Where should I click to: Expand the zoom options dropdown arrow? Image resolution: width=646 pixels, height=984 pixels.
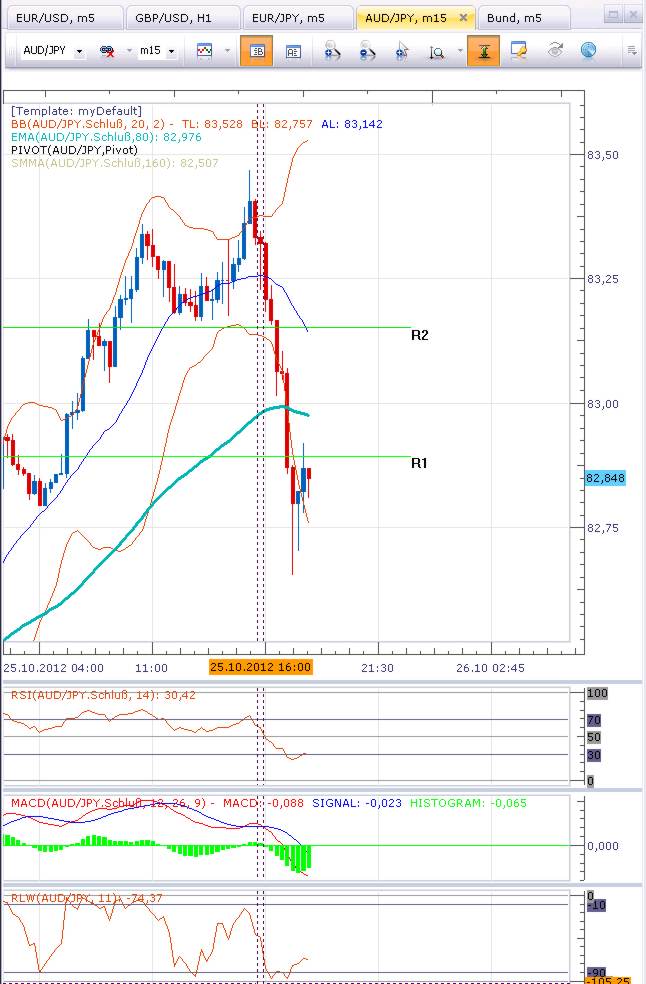tap(460, 51)
